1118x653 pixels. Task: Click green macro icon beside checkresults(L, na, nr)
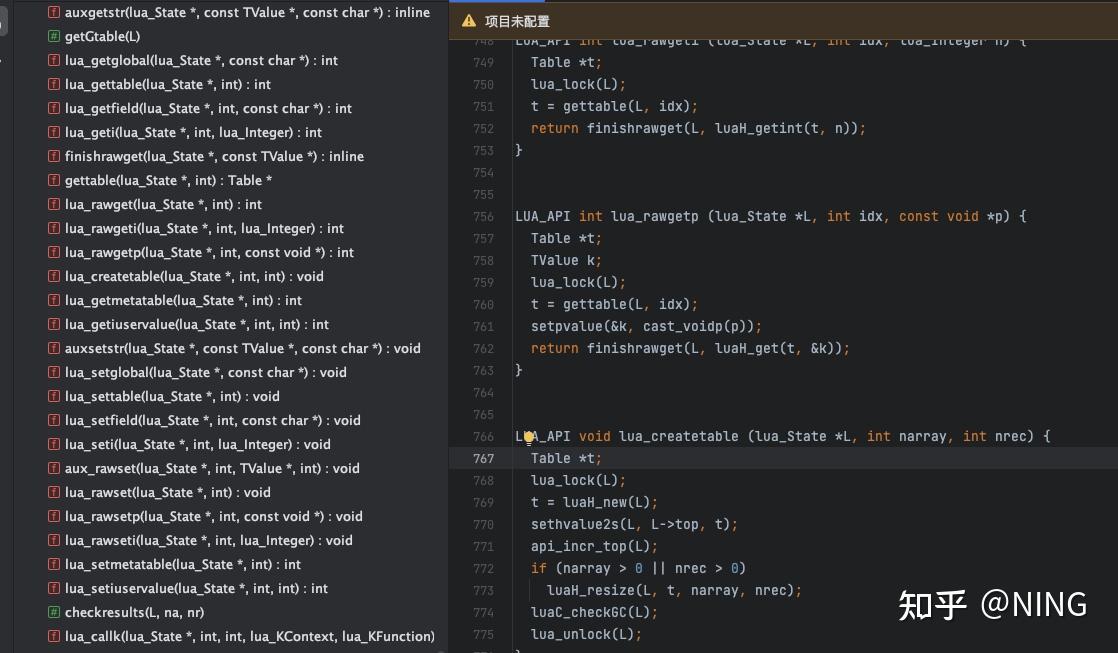coord(53,612)
